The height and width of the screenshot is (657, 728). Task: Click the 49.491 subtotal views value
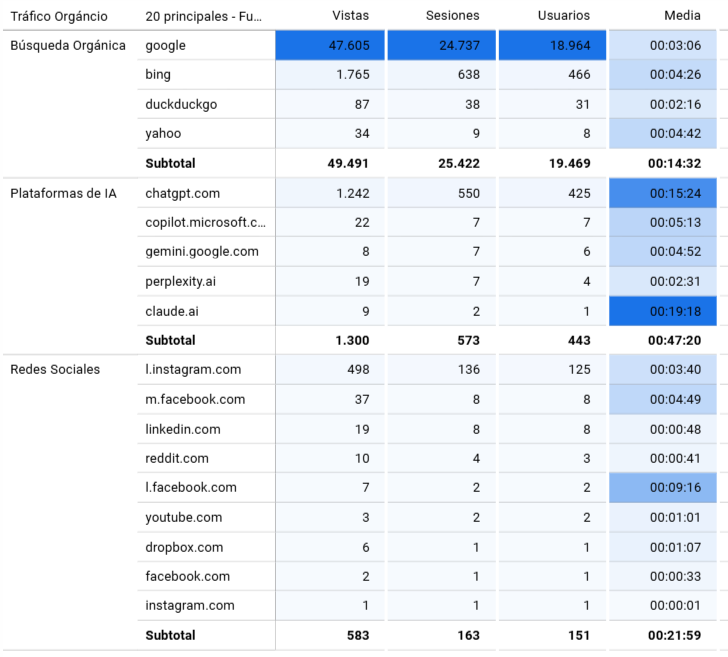tap(348, 163)
